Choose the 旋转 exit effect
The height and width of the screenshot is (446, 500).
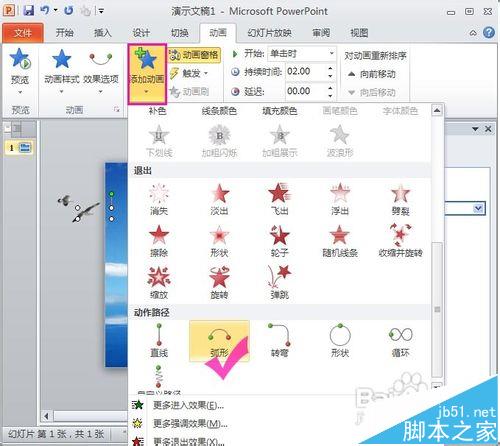point(219,283)
